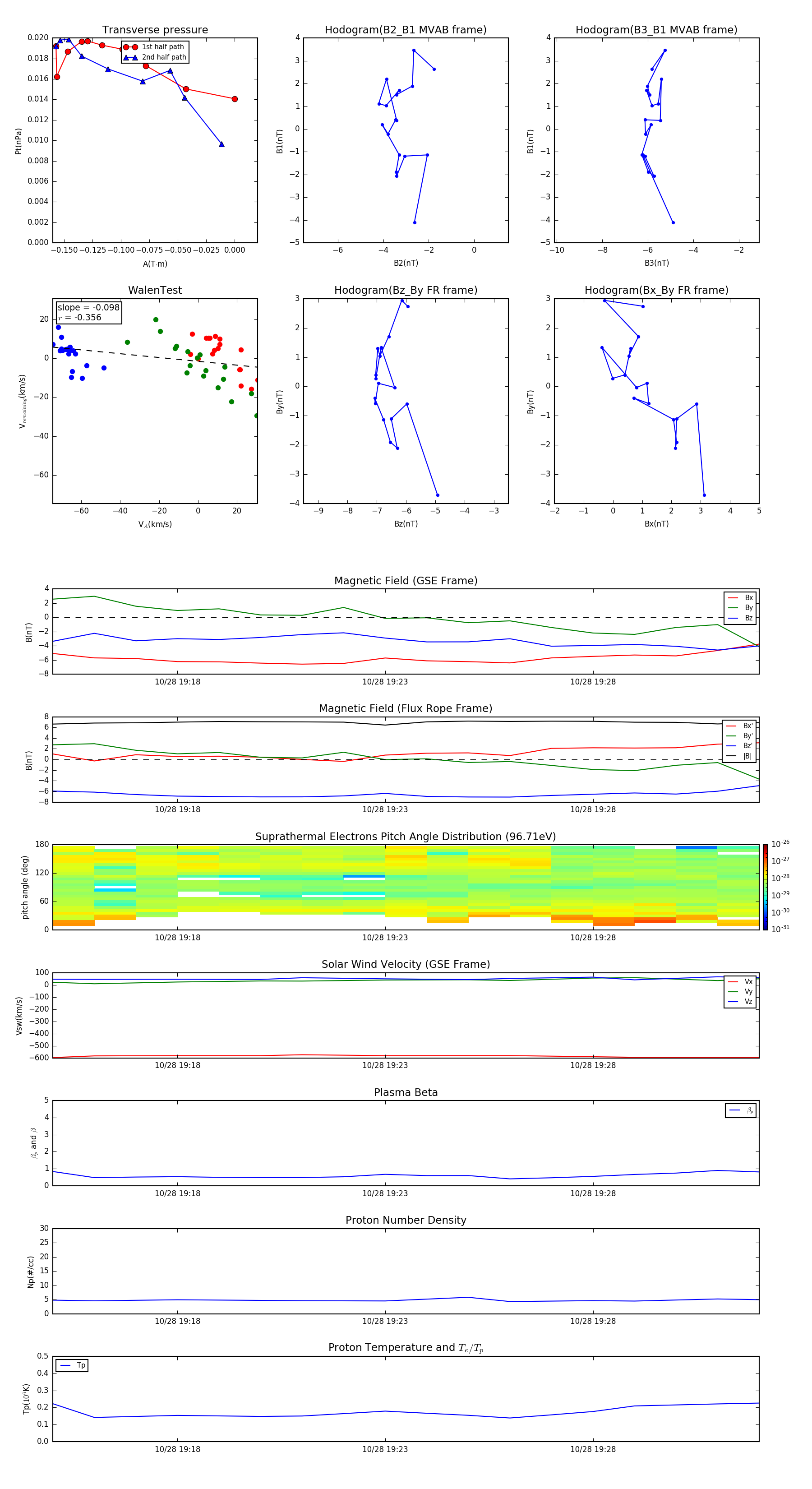Click the 'A(T·m)' x-axis label
This screenshot has width=812, height=1489.
point(155,264)
